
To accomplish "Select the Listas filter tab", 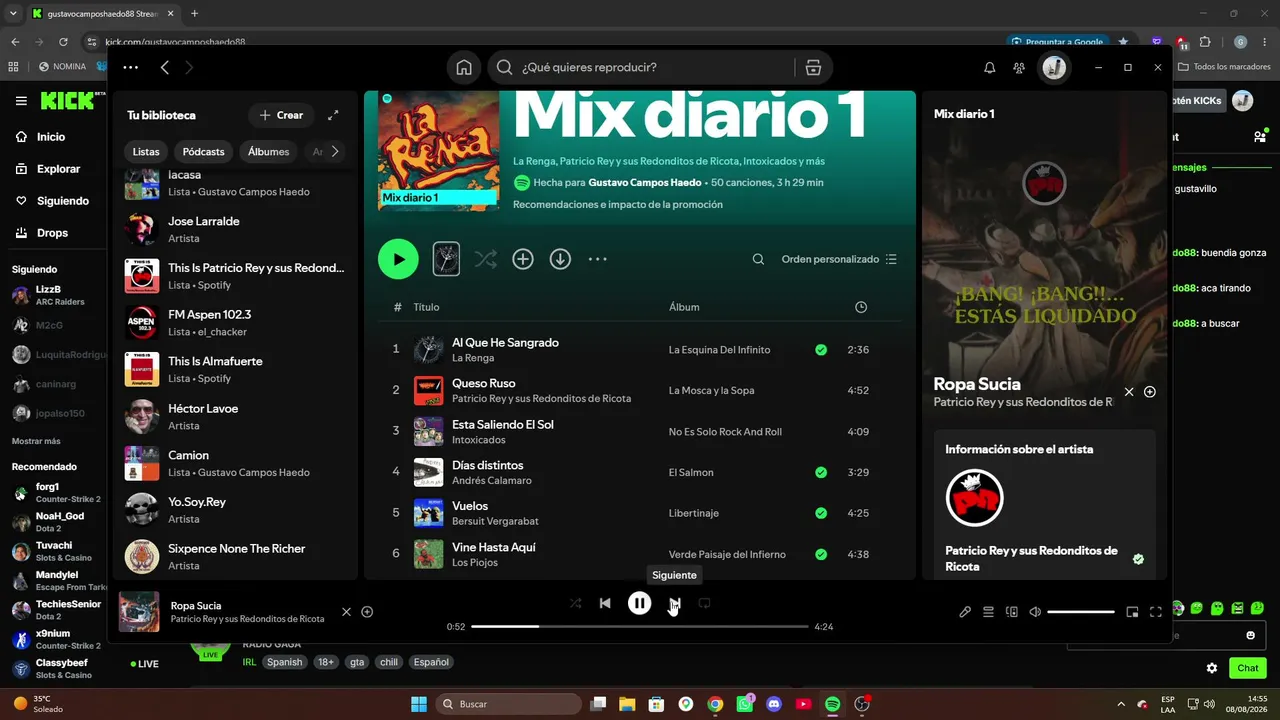I will [x=146, y=152].
